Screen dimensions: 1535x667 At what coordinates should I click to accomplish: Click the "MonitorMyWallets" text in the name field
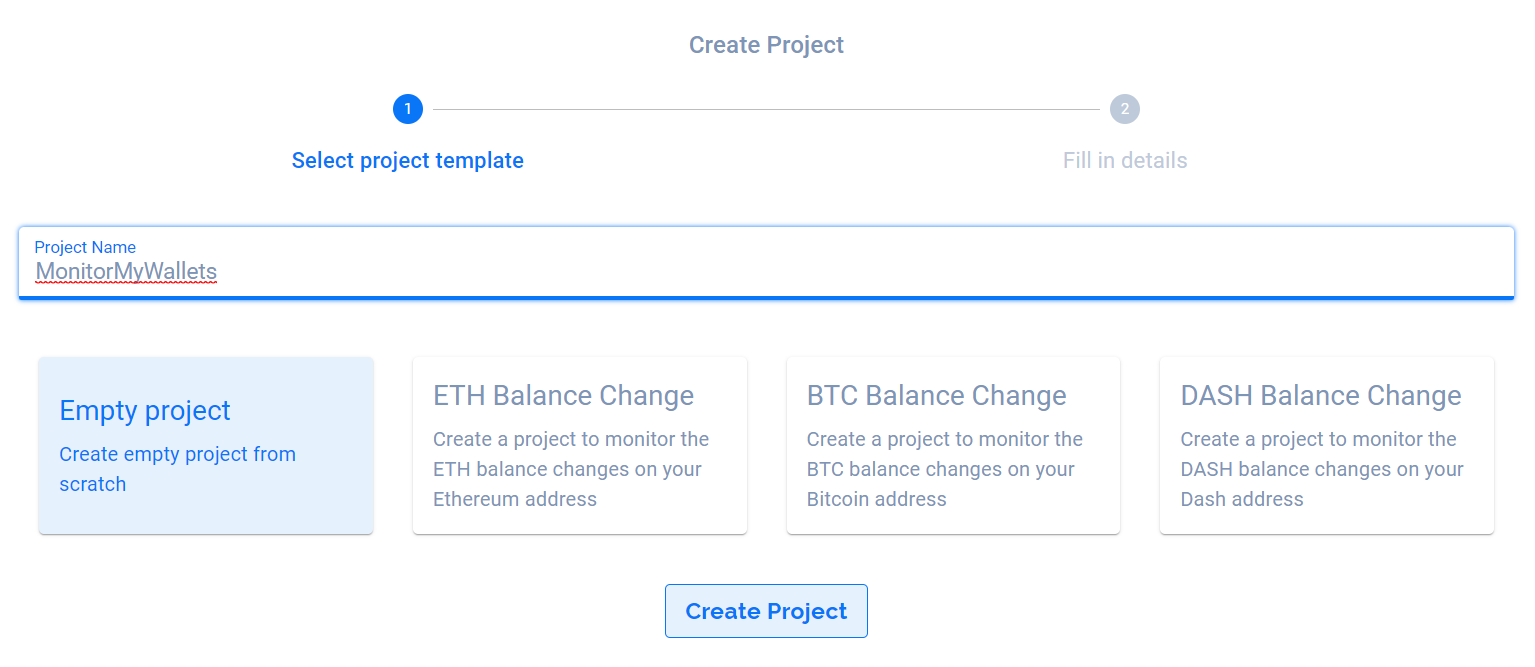[126, 271]
